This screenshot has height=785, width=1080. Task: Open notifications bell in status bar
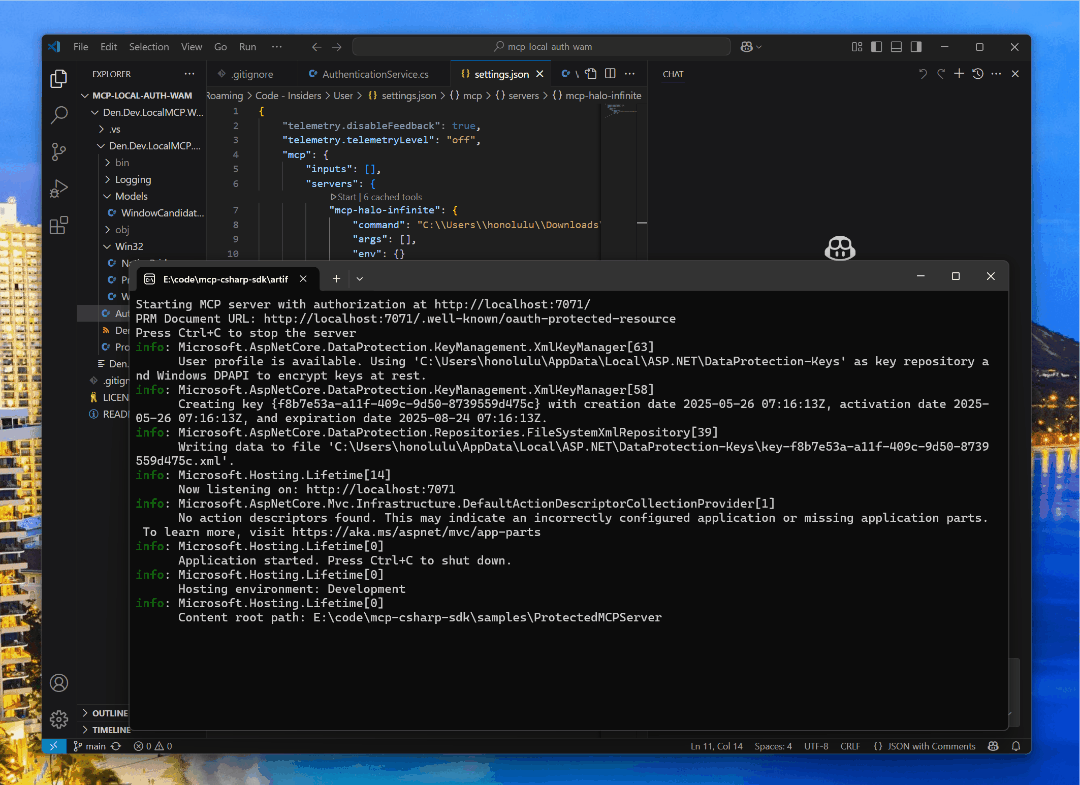pyautogui.click(x=1015, y=746)
